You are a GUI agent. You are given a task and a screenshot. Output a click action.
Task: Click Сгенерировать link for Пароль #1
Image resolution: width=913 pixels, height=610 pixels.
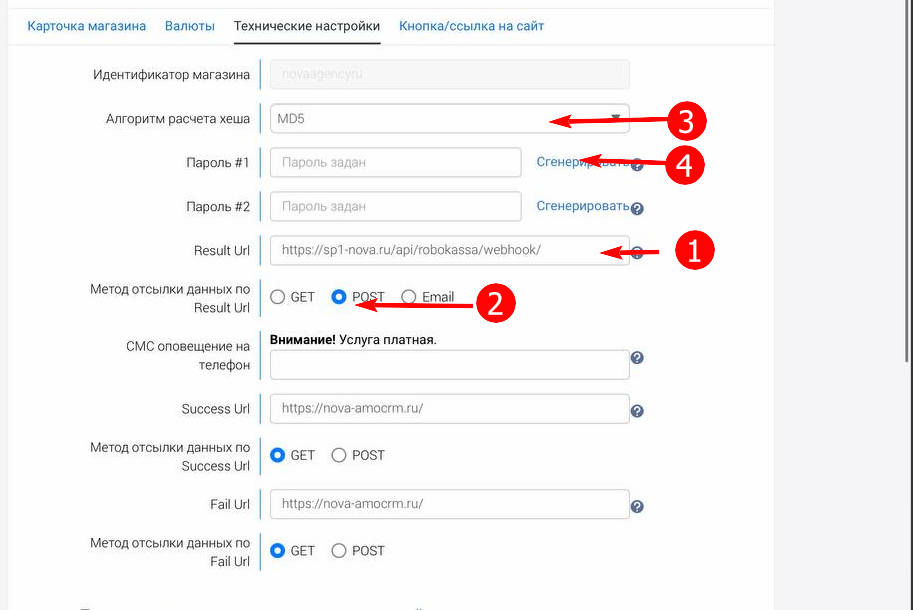pos(560,162)
